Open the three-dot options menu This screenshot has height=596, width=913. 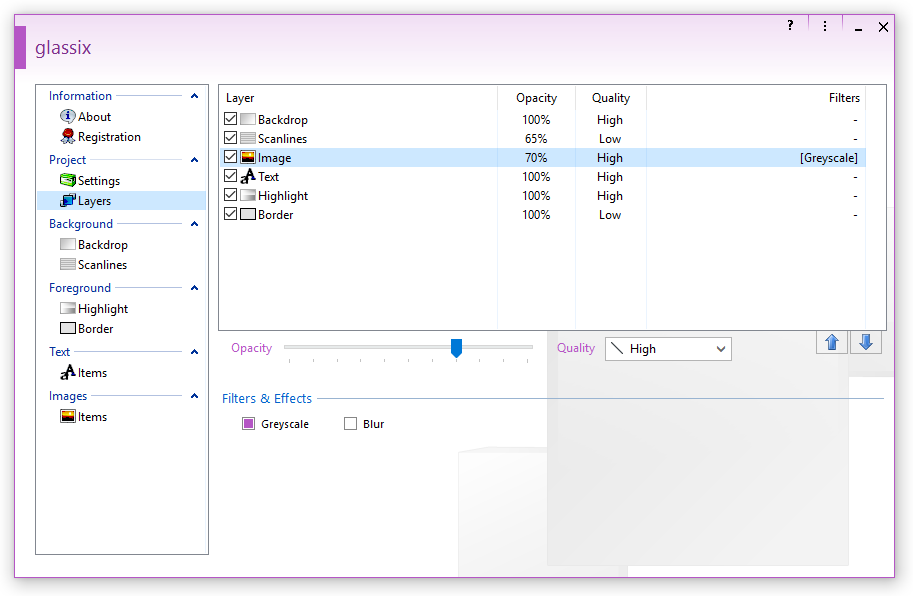824,26
